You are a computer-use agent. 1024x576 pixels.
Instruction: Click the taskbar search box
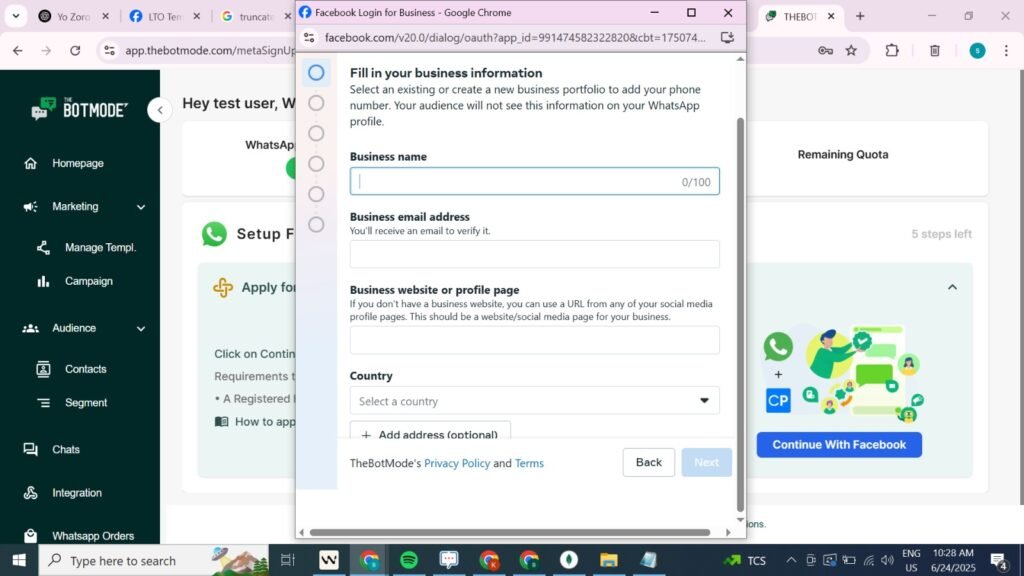(x=153, y=560)
